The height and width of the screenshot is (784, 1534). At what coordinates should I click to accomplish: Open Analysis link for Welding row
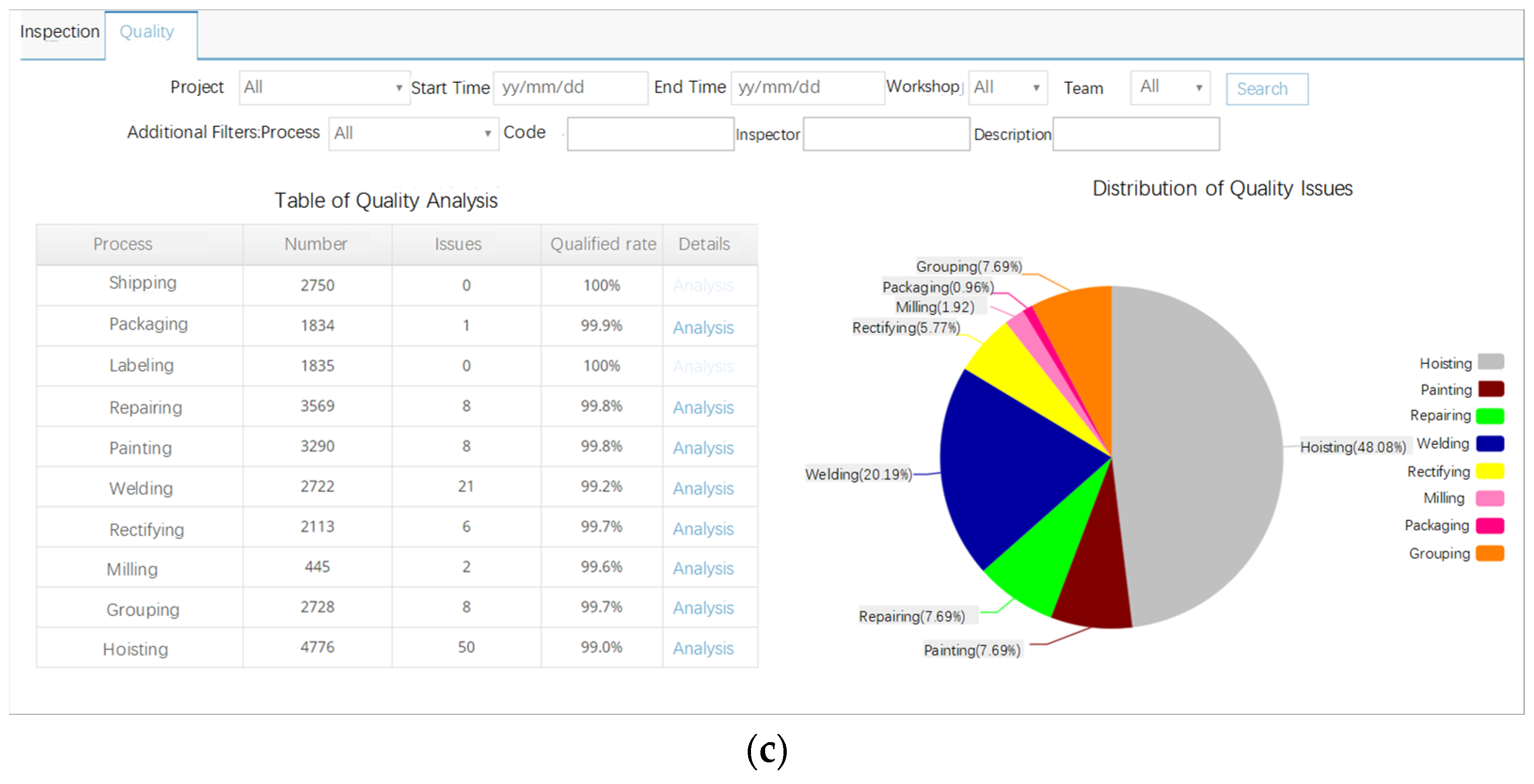(x=703, y=488)
